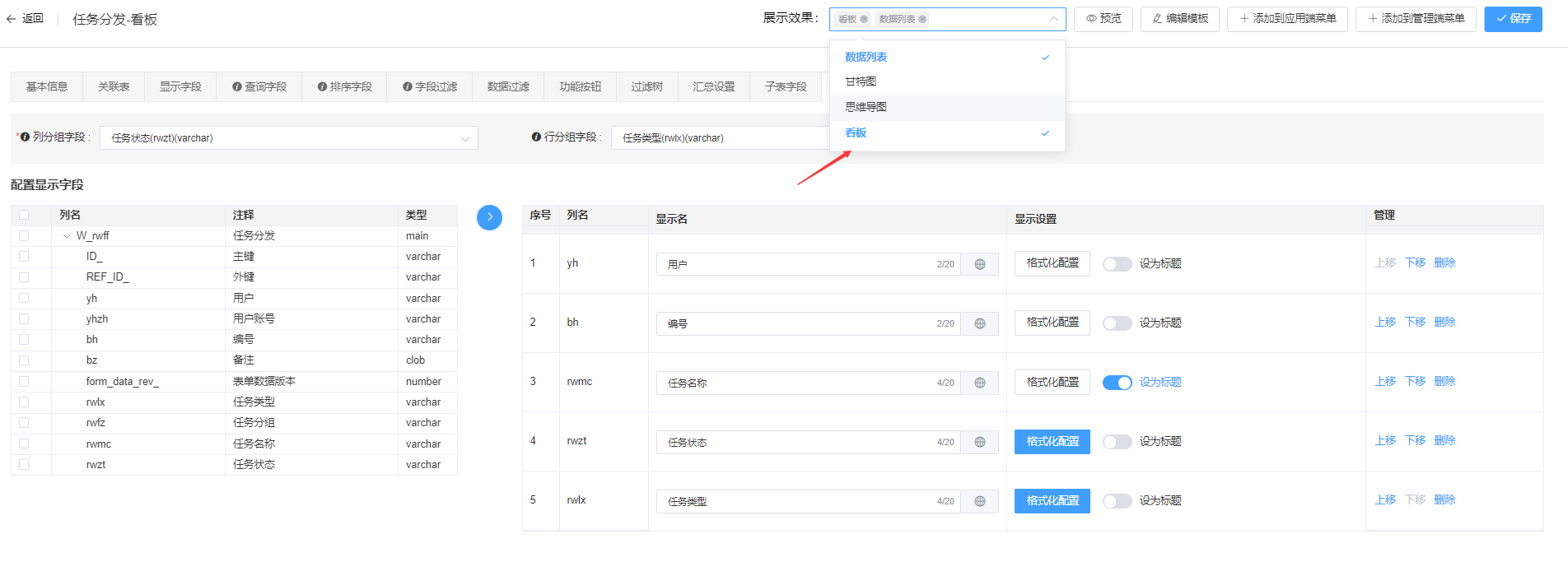
Task: Disable 设为标题 toggle for rwmc row
Action: (x=1117, y=383)
